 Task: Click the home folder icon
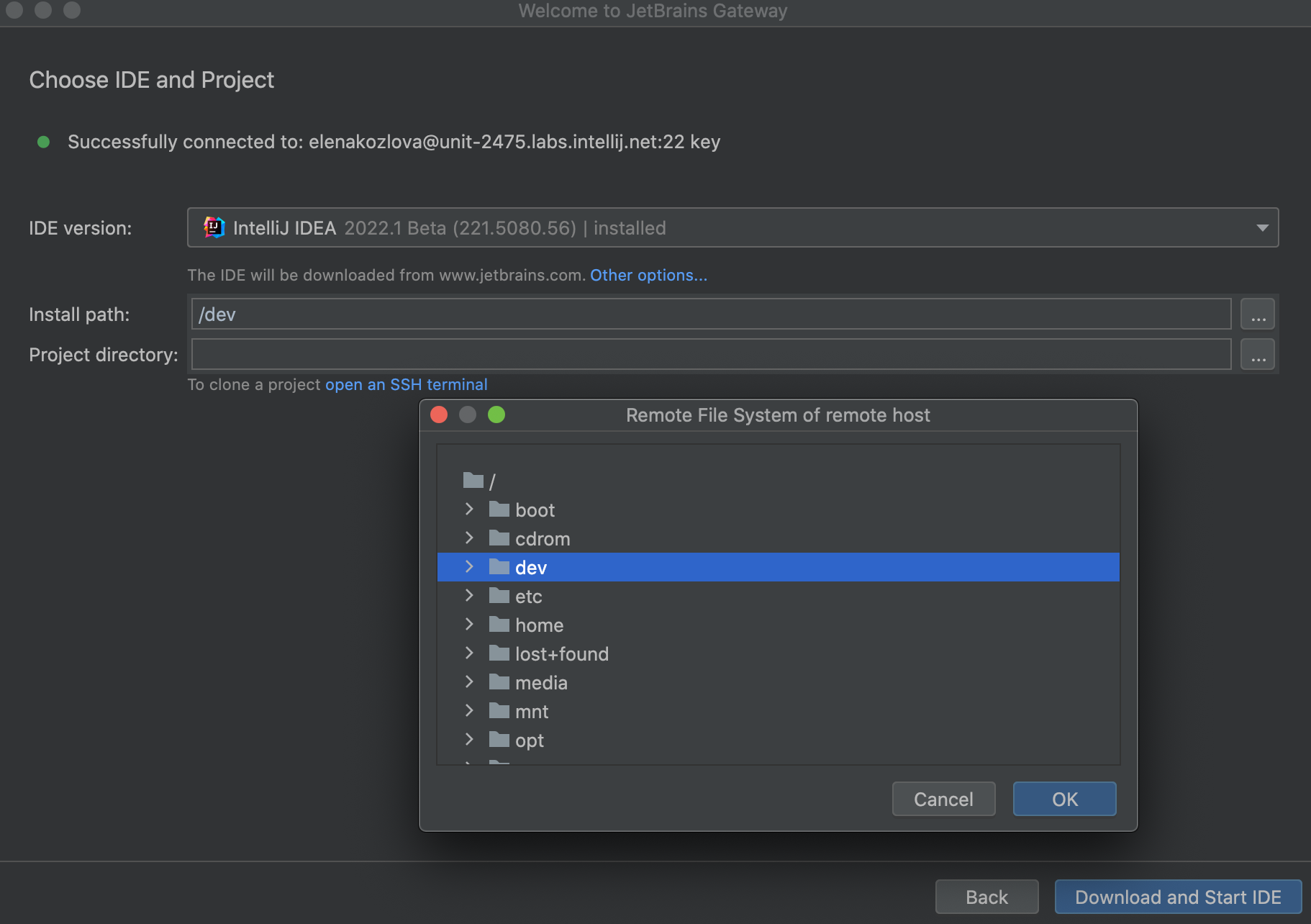(x=499, y=624)
